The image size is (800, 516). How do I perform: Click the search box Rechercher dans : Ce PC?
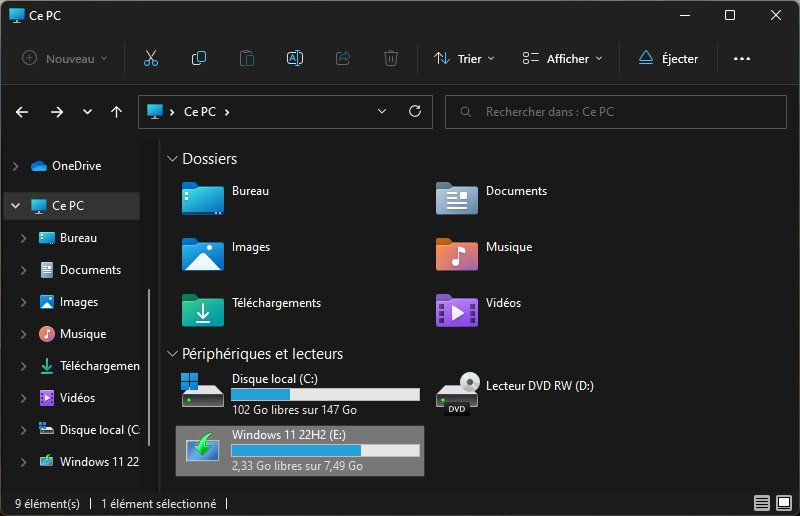pos(616,112)
